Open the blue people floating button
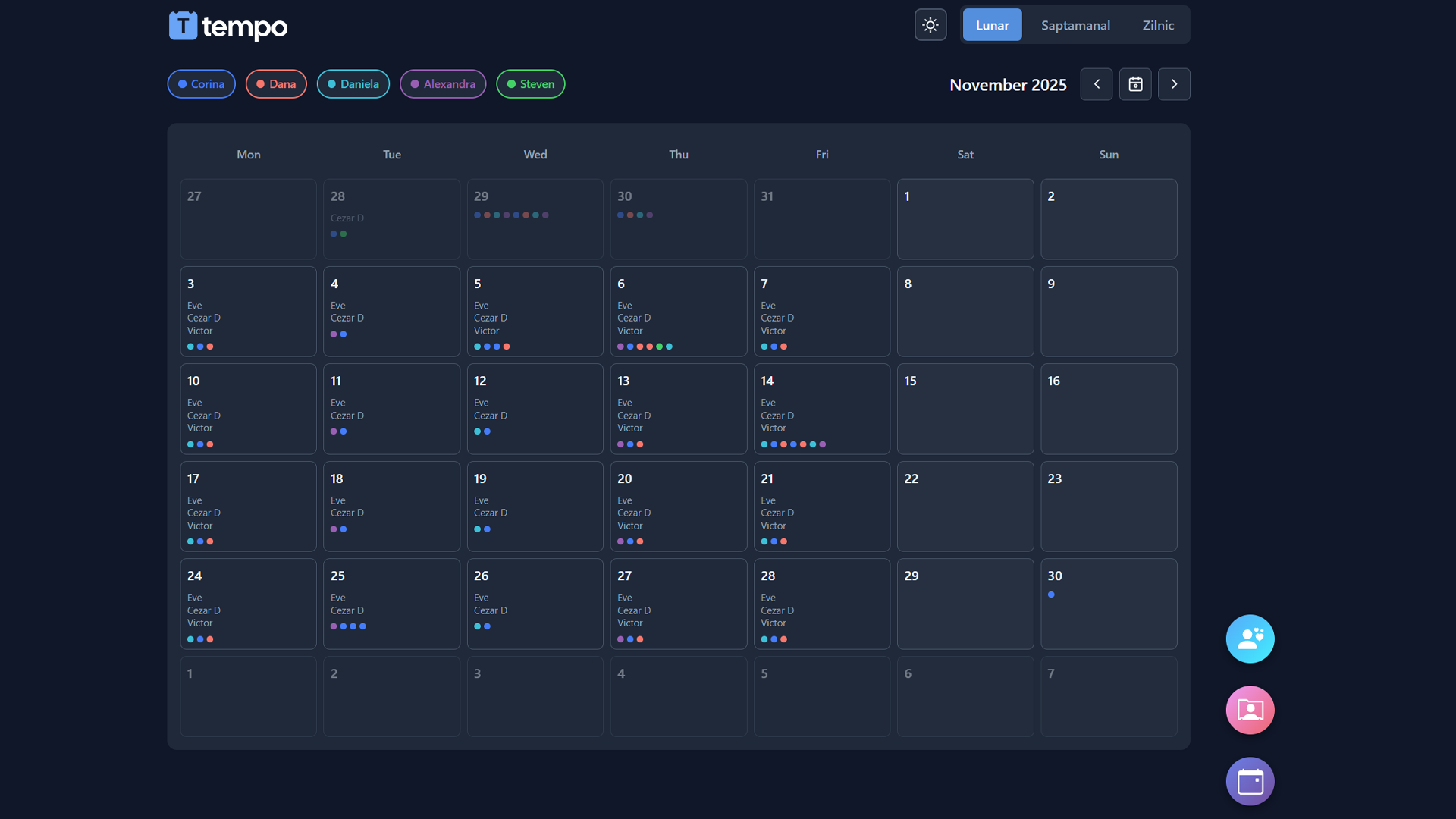Screen dimensions: 1456x819 1250,639
